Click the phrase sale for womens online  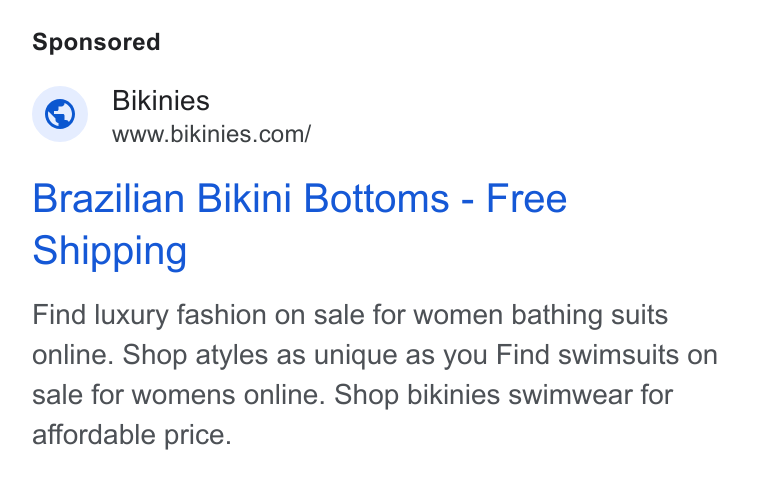178,395
